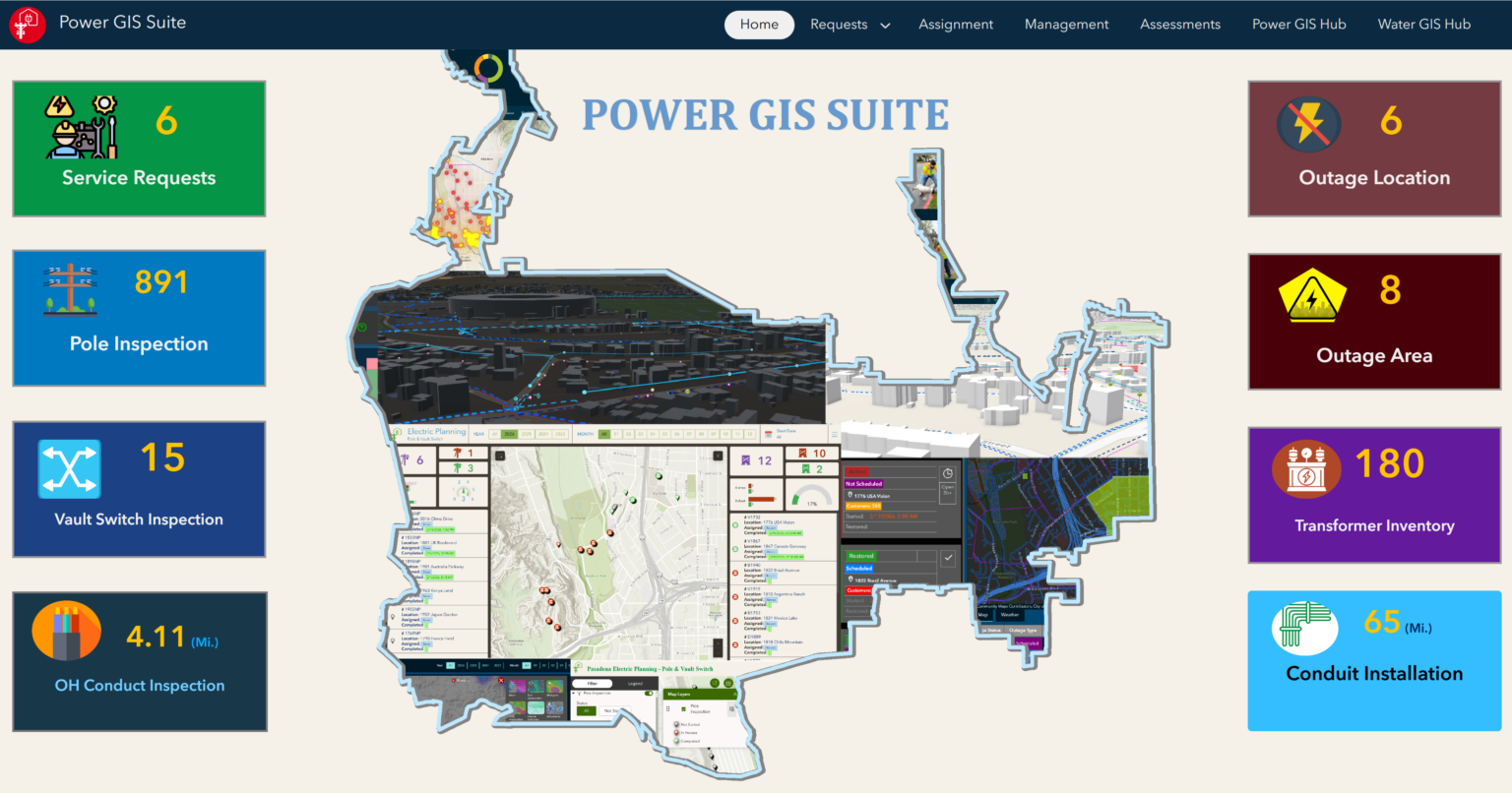This screenshot has width=1512, height=793.
Task: Open the Management page
Action: (x=1066, y=25)
